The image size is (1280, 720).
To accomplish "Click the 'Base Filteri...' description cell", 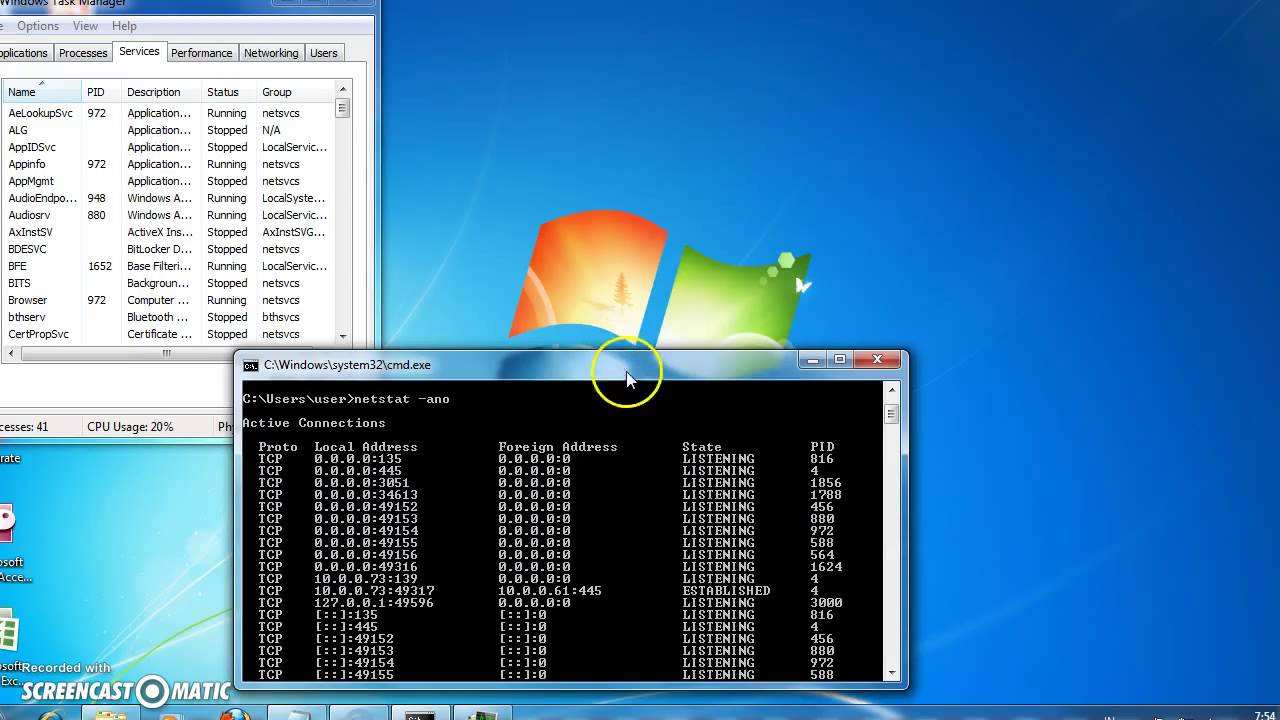I will coord(158,266).
